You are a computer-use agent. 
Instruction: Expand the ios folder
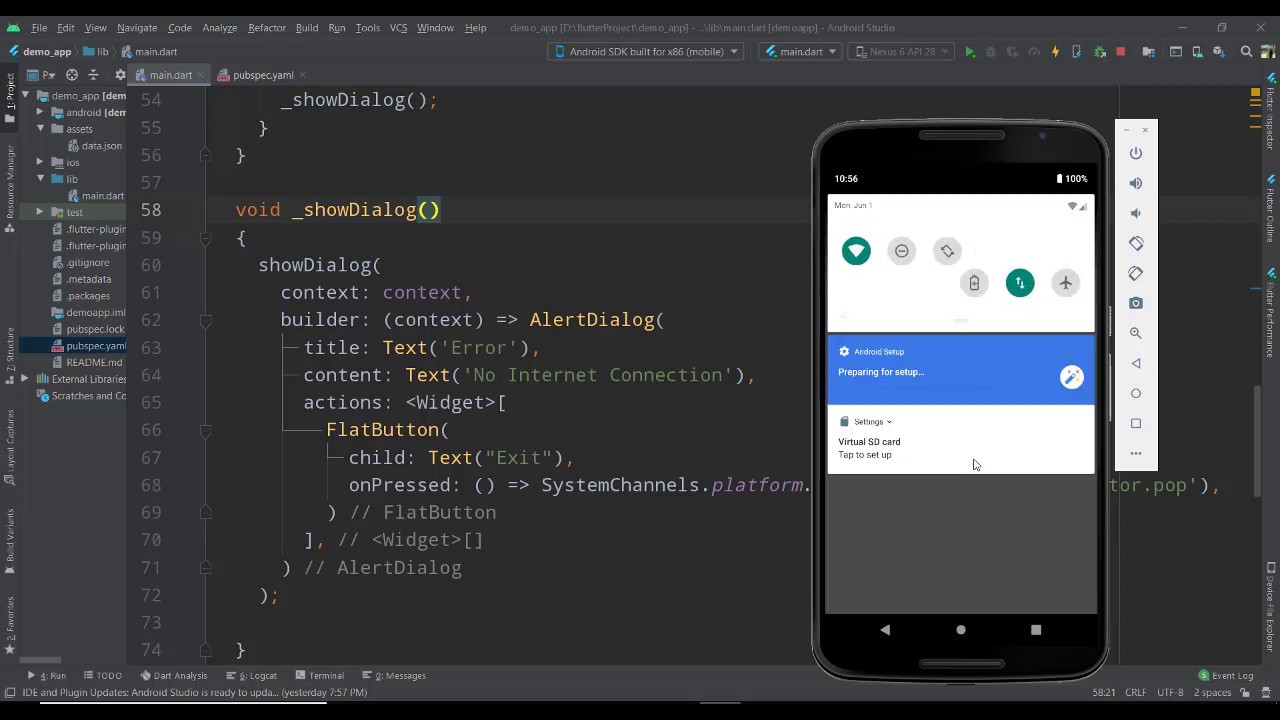[40, 162]
